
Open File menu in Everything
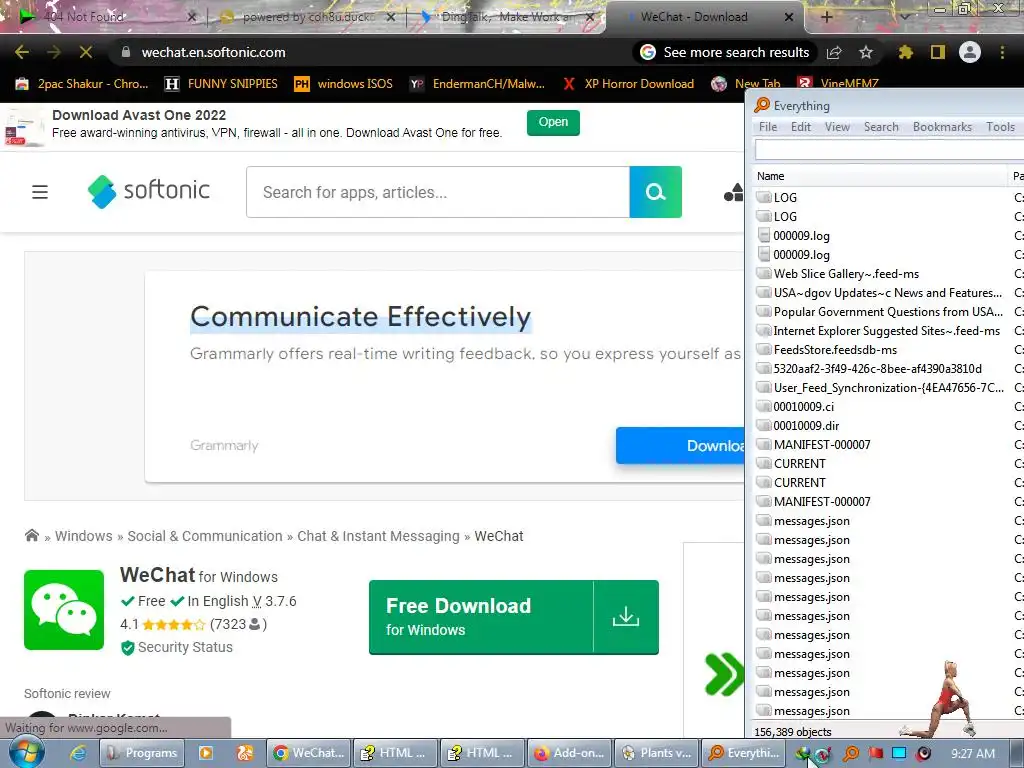point(768,127)
